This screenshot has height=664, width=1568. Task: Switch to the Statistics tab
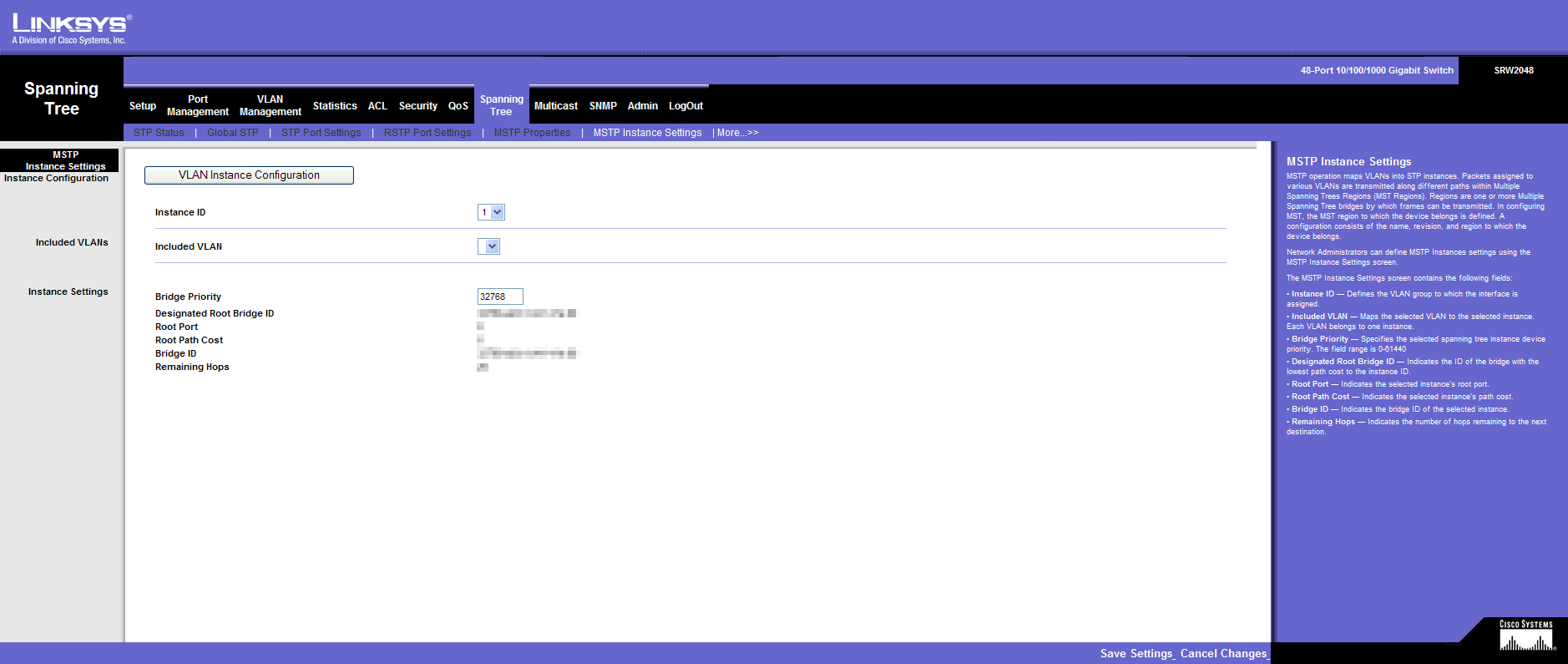[x=335, y=106]
